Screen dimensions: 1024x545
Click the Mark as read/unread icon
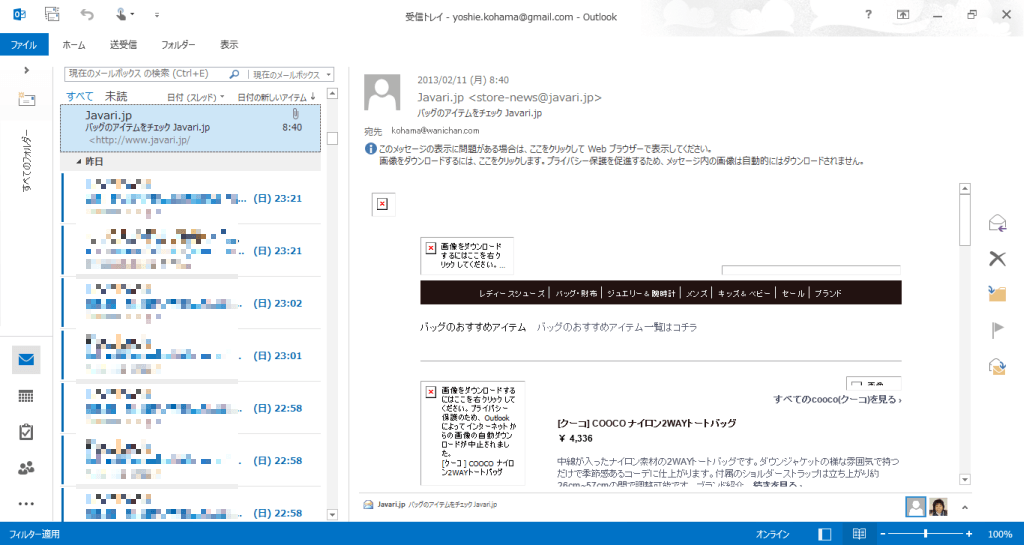(x=997, y=366)
